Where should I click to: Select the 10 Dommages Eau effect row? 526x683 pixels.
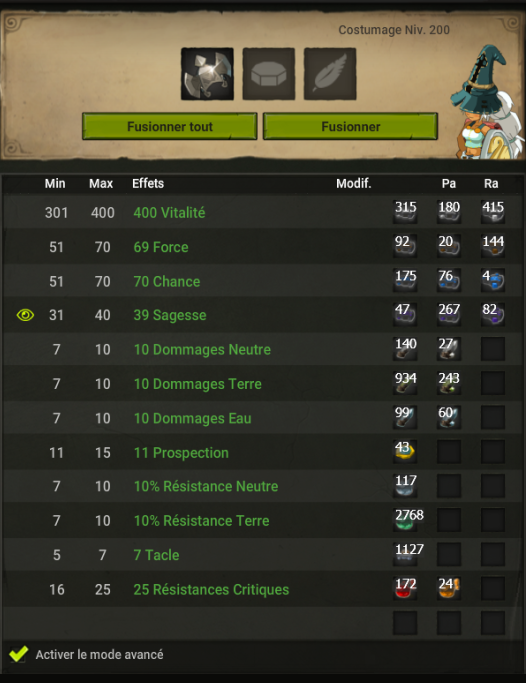point(263,418)
